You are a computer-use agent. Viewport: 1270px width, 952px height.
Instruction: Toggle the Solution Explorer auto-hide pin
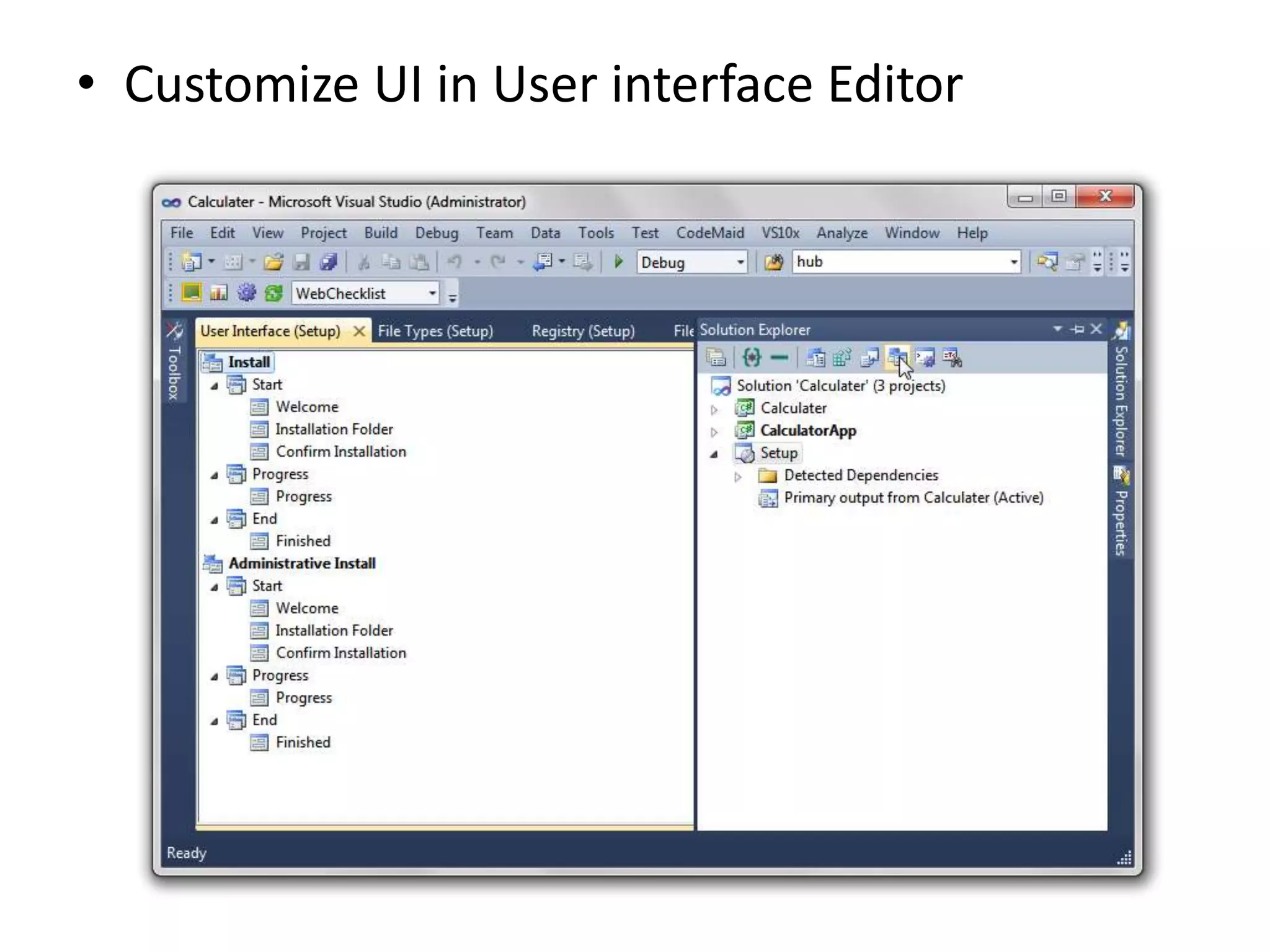click(1078, 329)
